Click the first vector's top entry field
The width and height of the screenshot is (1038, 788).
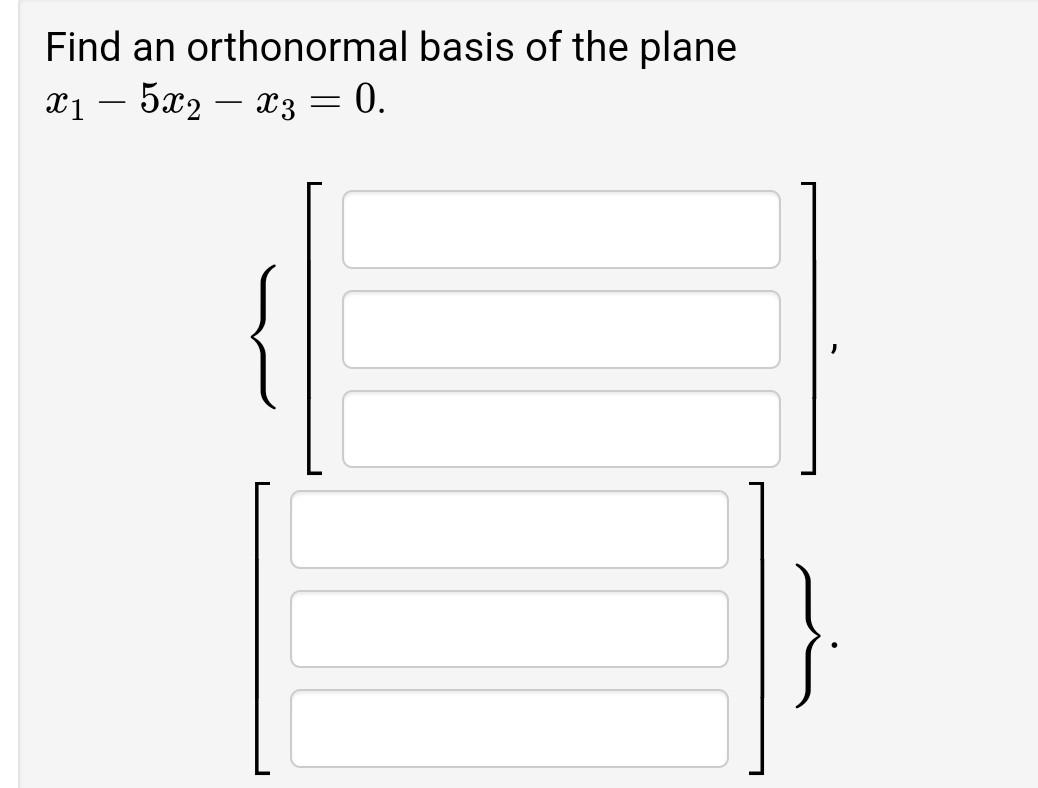[x=561, y=230]
